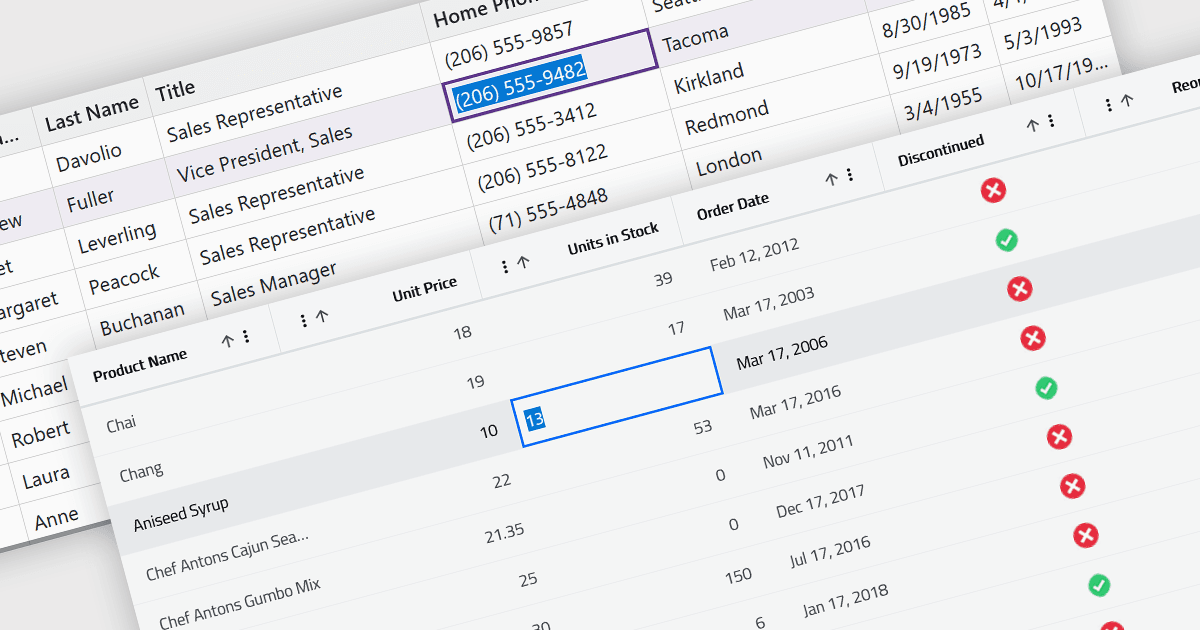Click the red discontinued mark in Chai row
1200x630 pixels.
[x=993, y=190]
